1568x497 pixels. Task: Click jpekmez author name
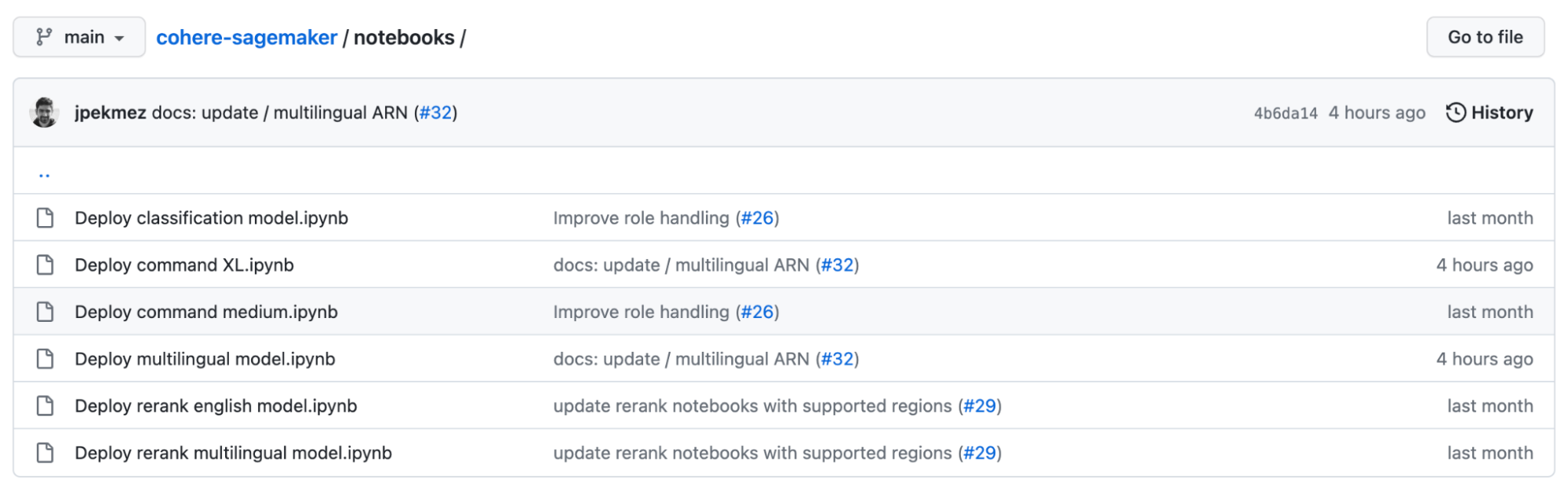110,113
